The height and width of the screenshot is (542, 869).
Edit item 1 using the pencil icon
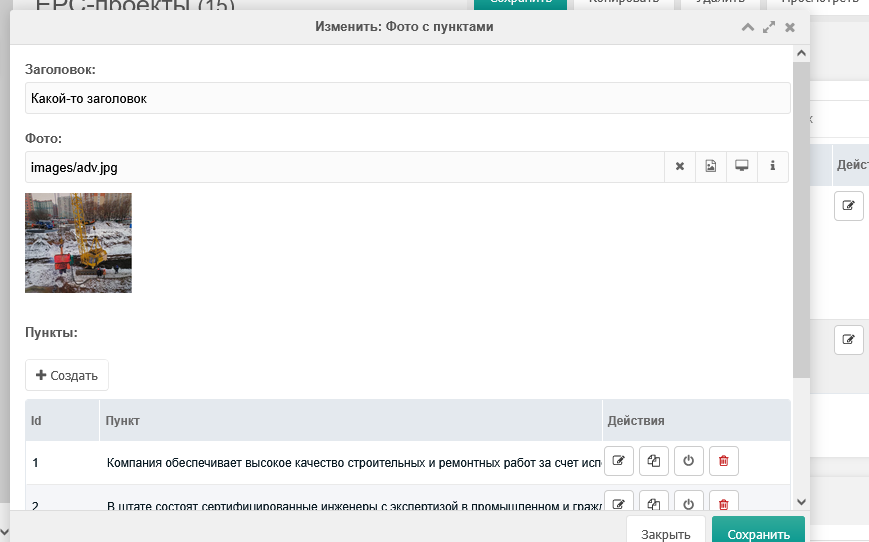[619, 461]
